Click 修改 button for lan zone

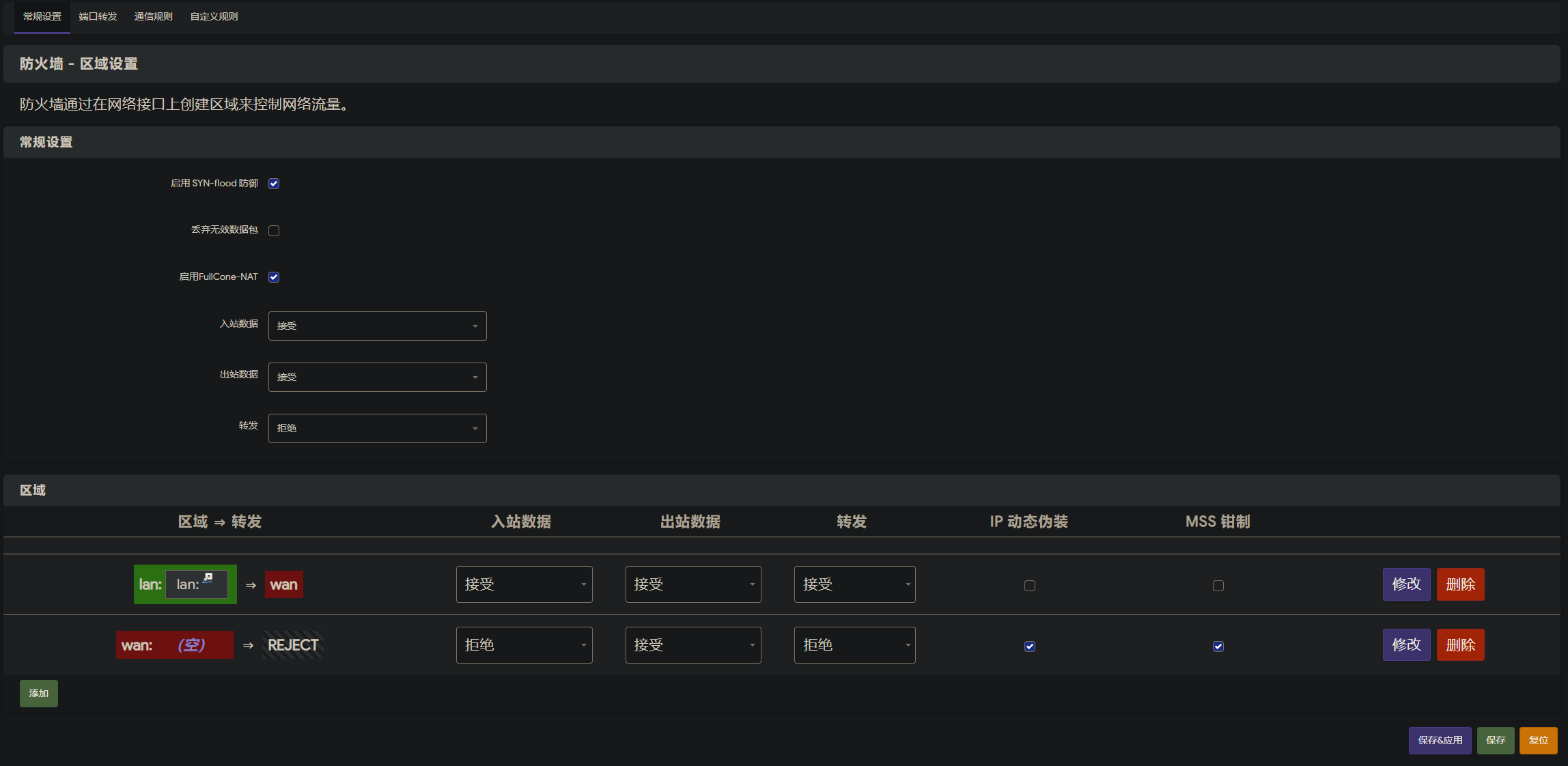point(1407,584)
